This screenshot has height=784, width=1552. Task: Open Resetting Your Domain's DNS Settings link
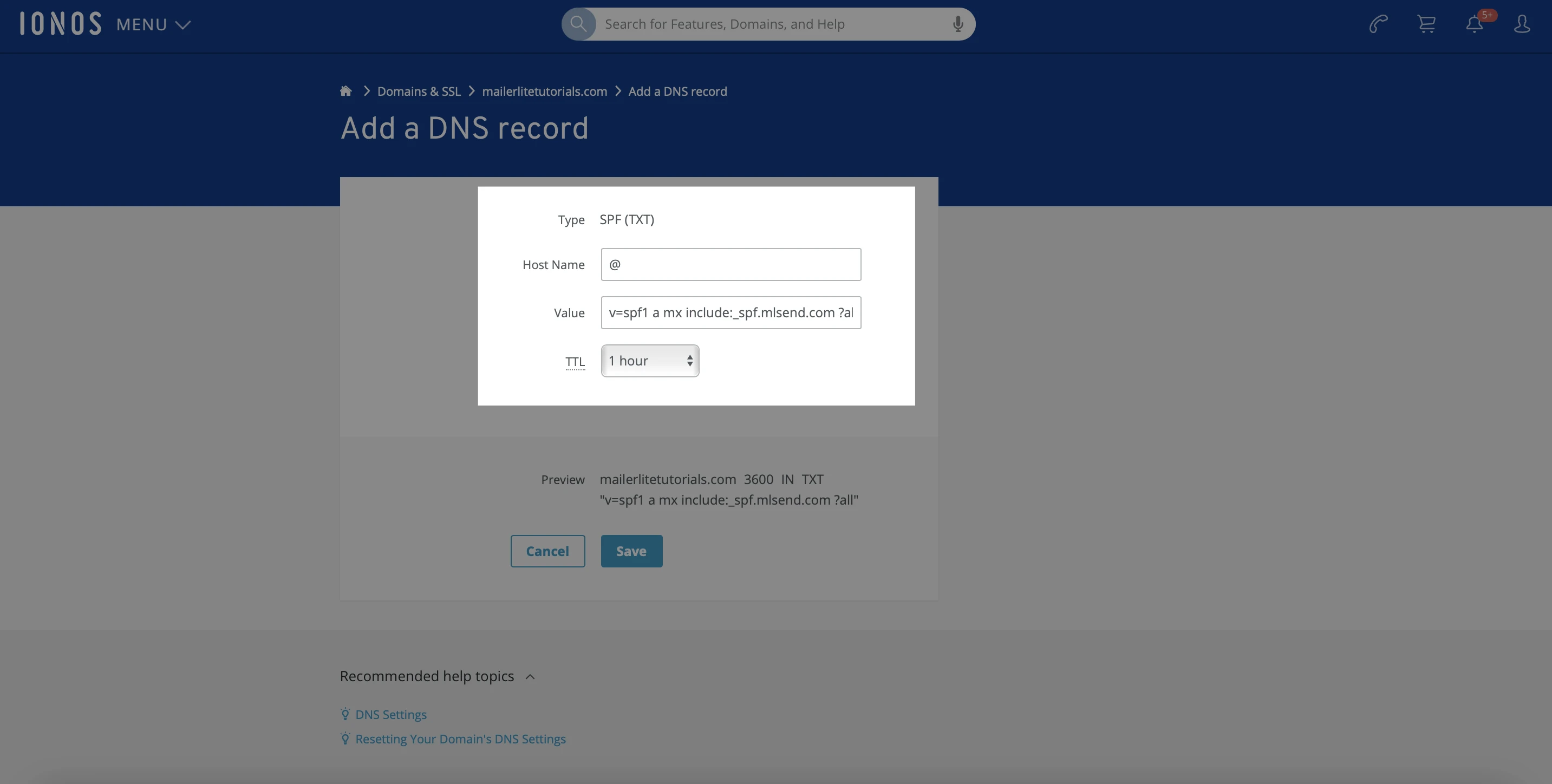click(460, 740)
